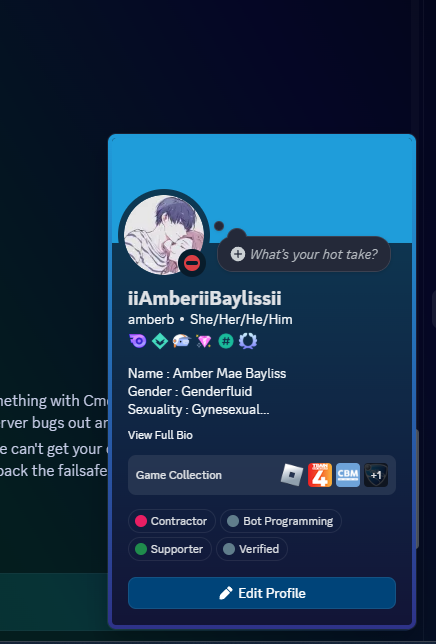Click the green HypeSquad-style diamond badge
Screen dimensions: 436x644
[160, 341]
